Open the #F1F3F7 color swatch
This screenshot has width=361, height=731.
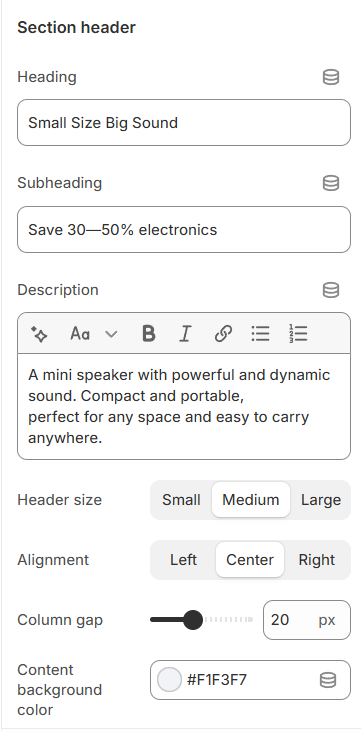coord(169,680)
